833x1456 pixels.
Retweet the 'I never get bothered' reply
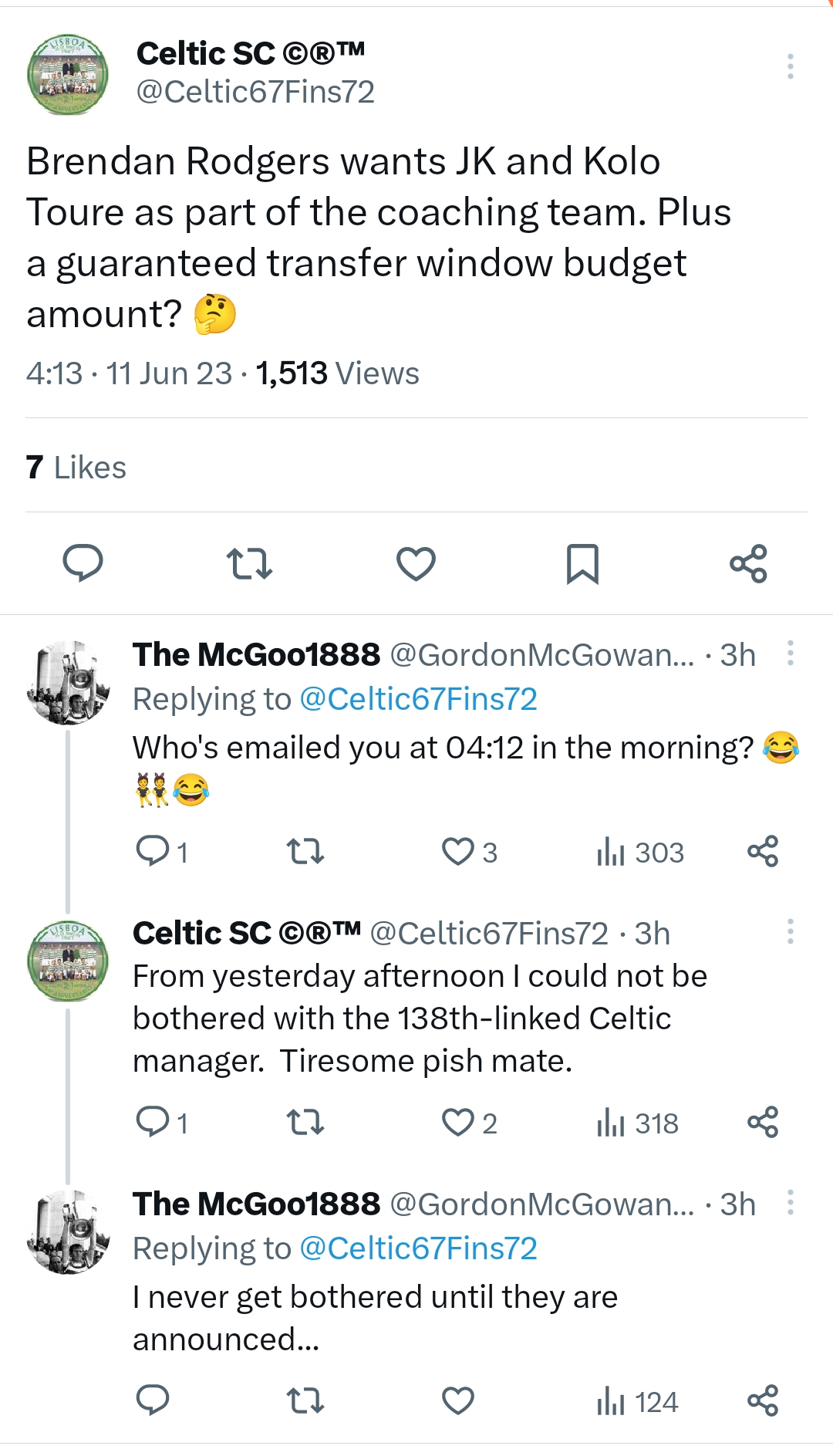point(305,1400)
